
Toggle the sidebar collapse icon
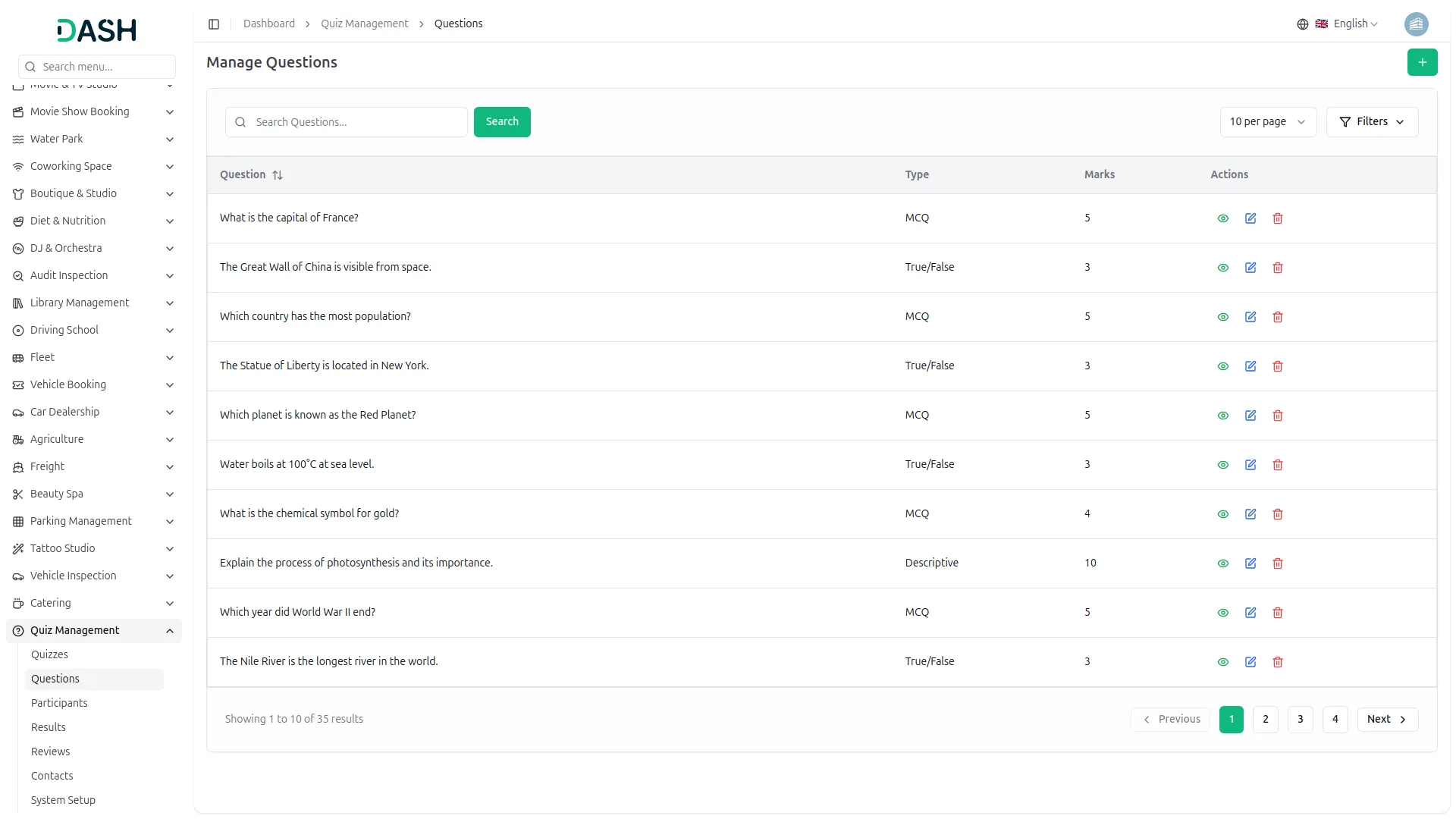[x=214, y=24]
